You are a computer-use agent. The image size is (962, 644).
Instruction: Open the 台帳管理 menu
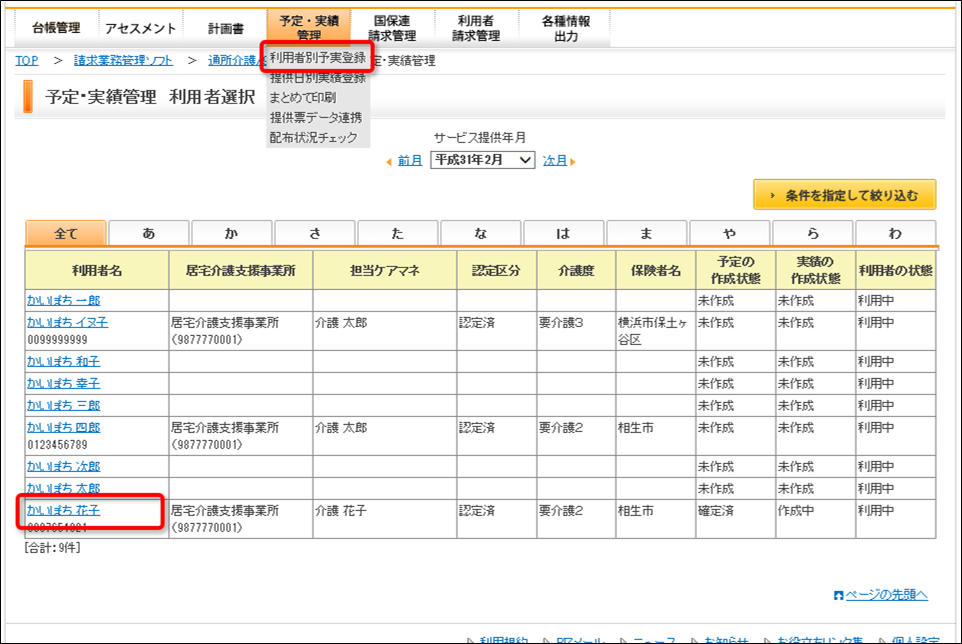pyautogui.click(x=56, y=28)
